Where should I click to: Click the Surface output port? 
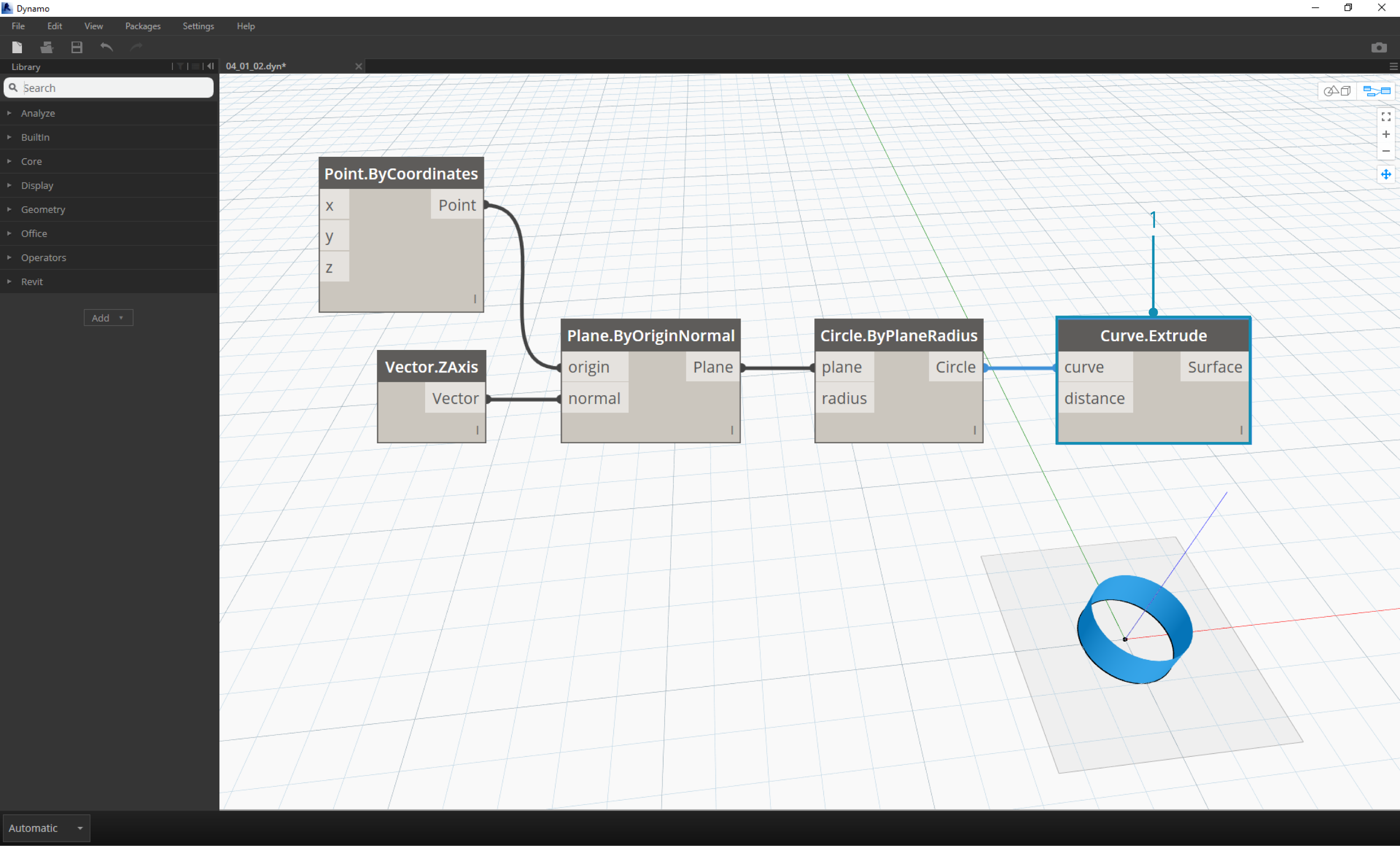1215,367
